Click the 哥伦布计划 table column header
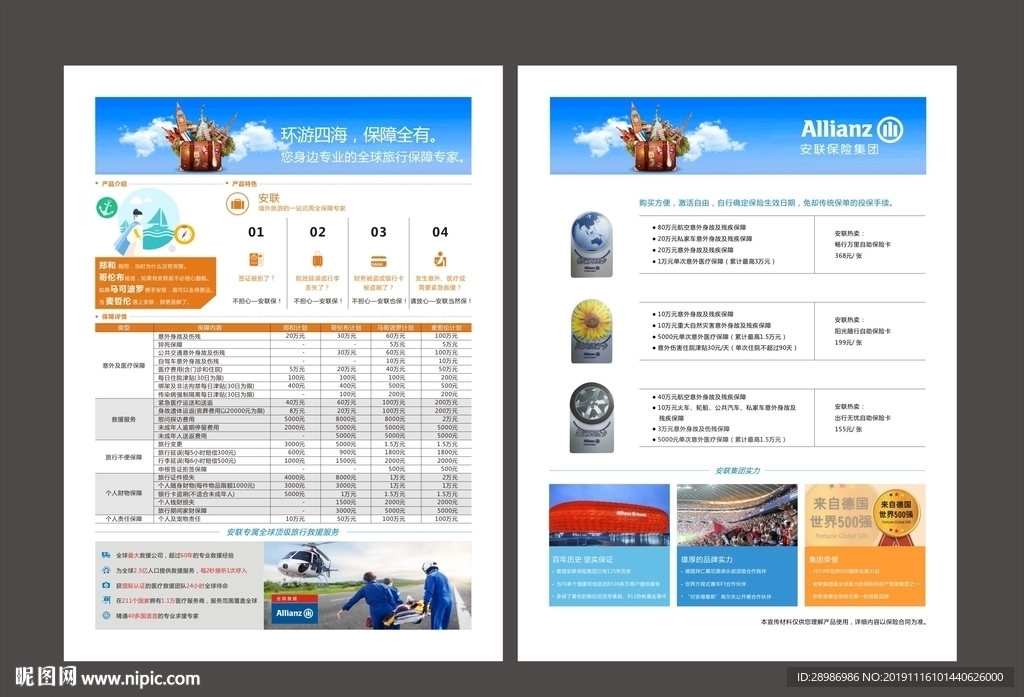The height and width of the screenshot is (697, 1024). pyautogui.click(x=345, y=327)
